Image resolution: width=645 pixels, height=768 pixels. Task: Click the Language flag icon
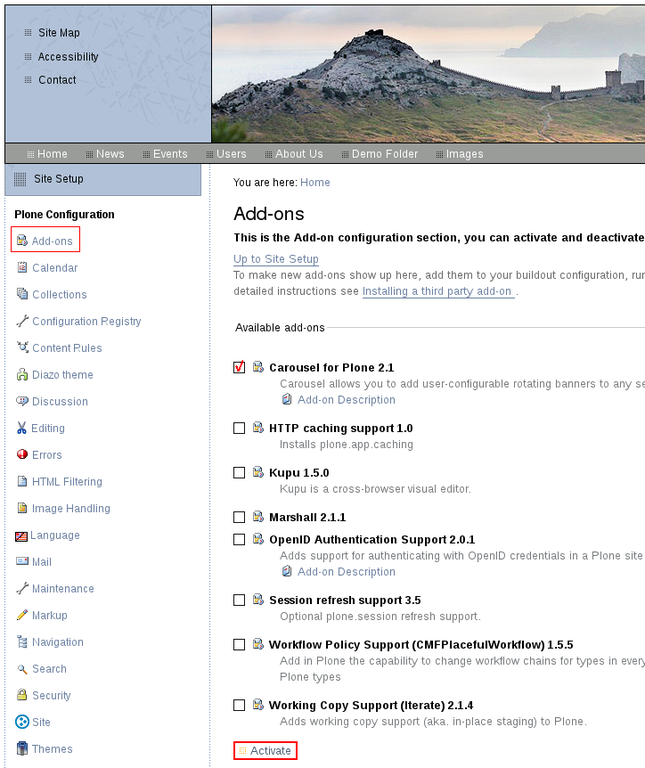[21, 536]
